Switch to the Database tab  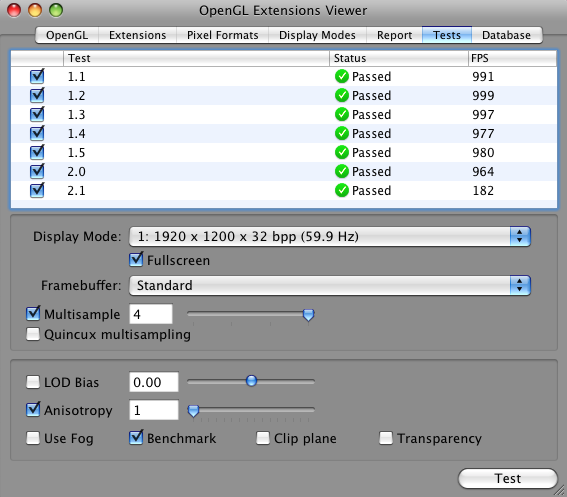click(507, 35)
